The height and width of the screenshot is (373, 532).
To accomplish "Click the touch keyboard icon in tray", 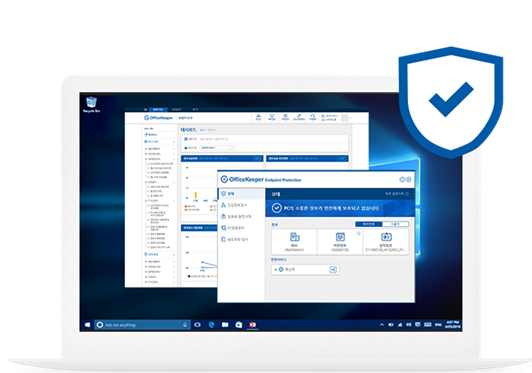I will click(x=428, y=325).
